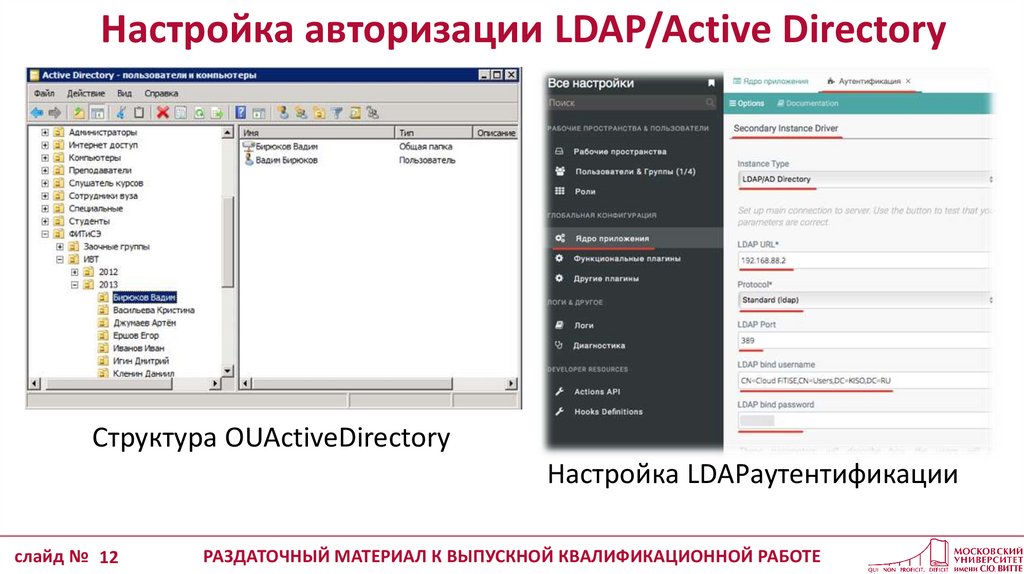The image size is (1024, 574).
Task: Click the users icon beside Пользователи & Группы
Action: coord(560,172)
